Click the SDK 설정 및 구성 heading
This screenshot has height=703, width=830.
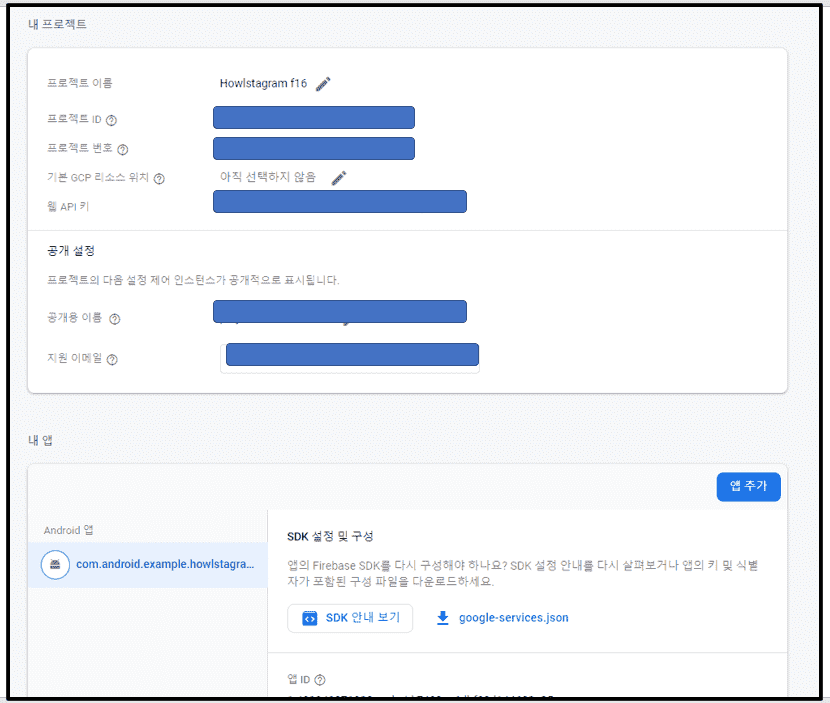click(330, 537)
